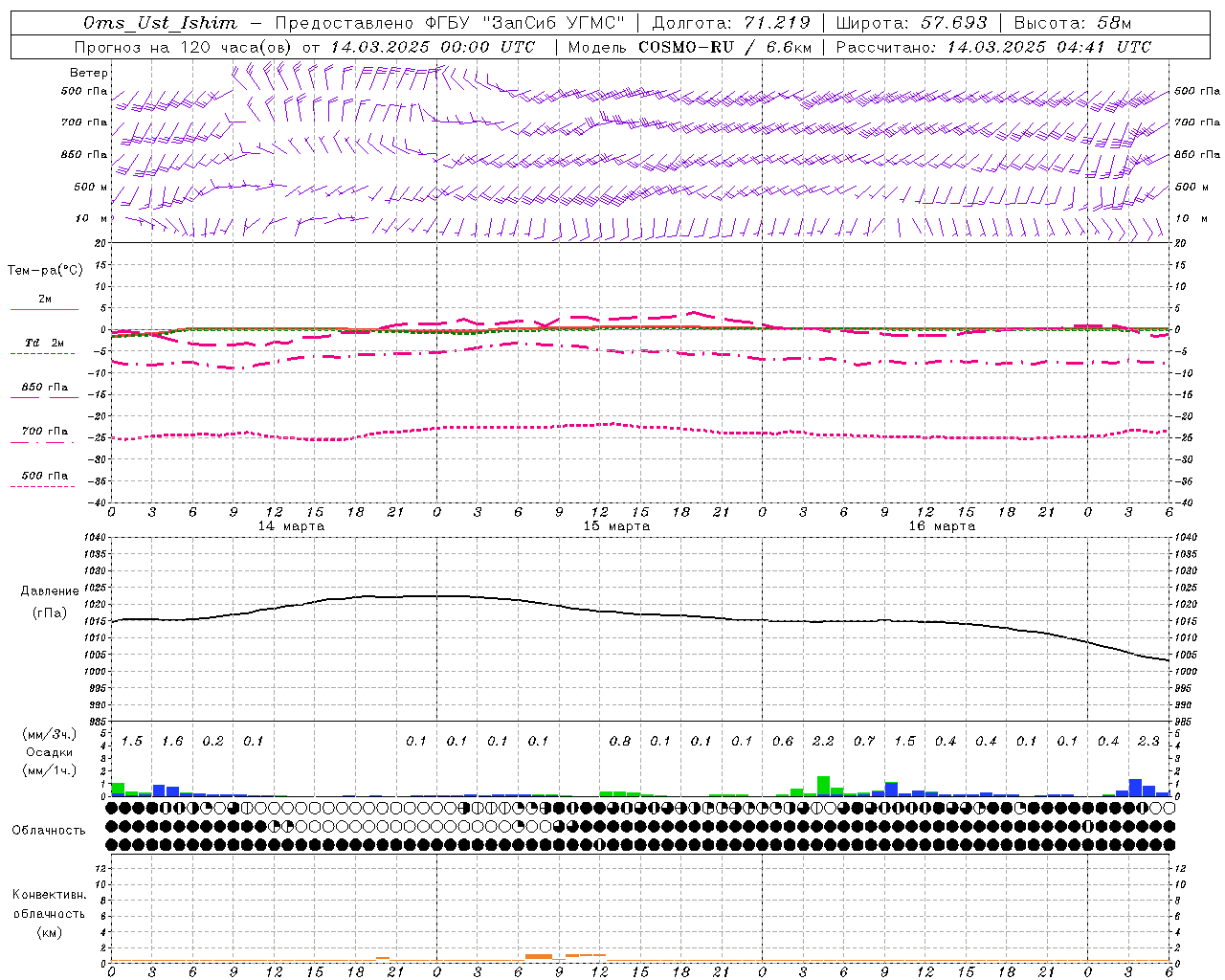Click the '500 гПа' temperature legend entry

click(45, 476)
